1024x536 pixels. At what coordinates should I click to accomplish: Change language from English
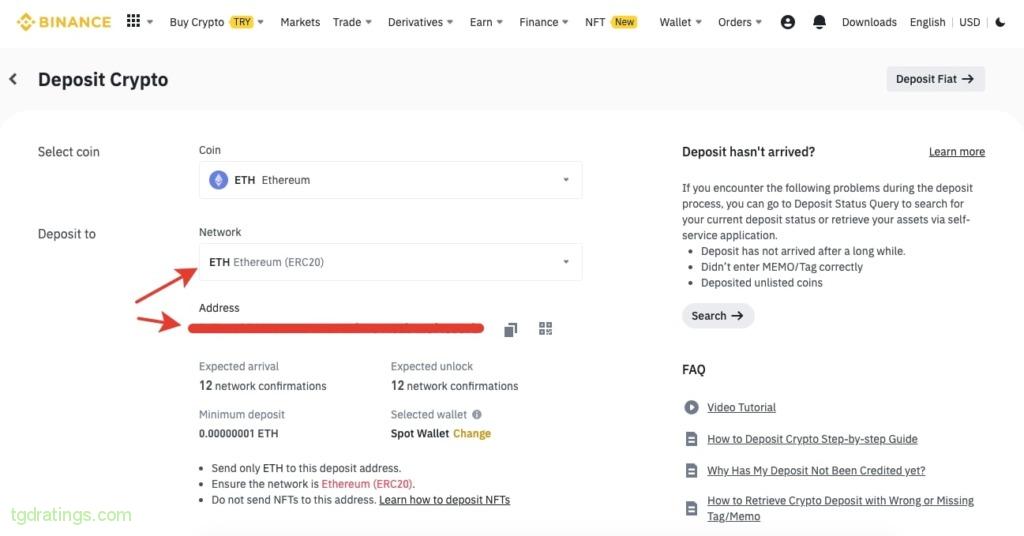927,22
